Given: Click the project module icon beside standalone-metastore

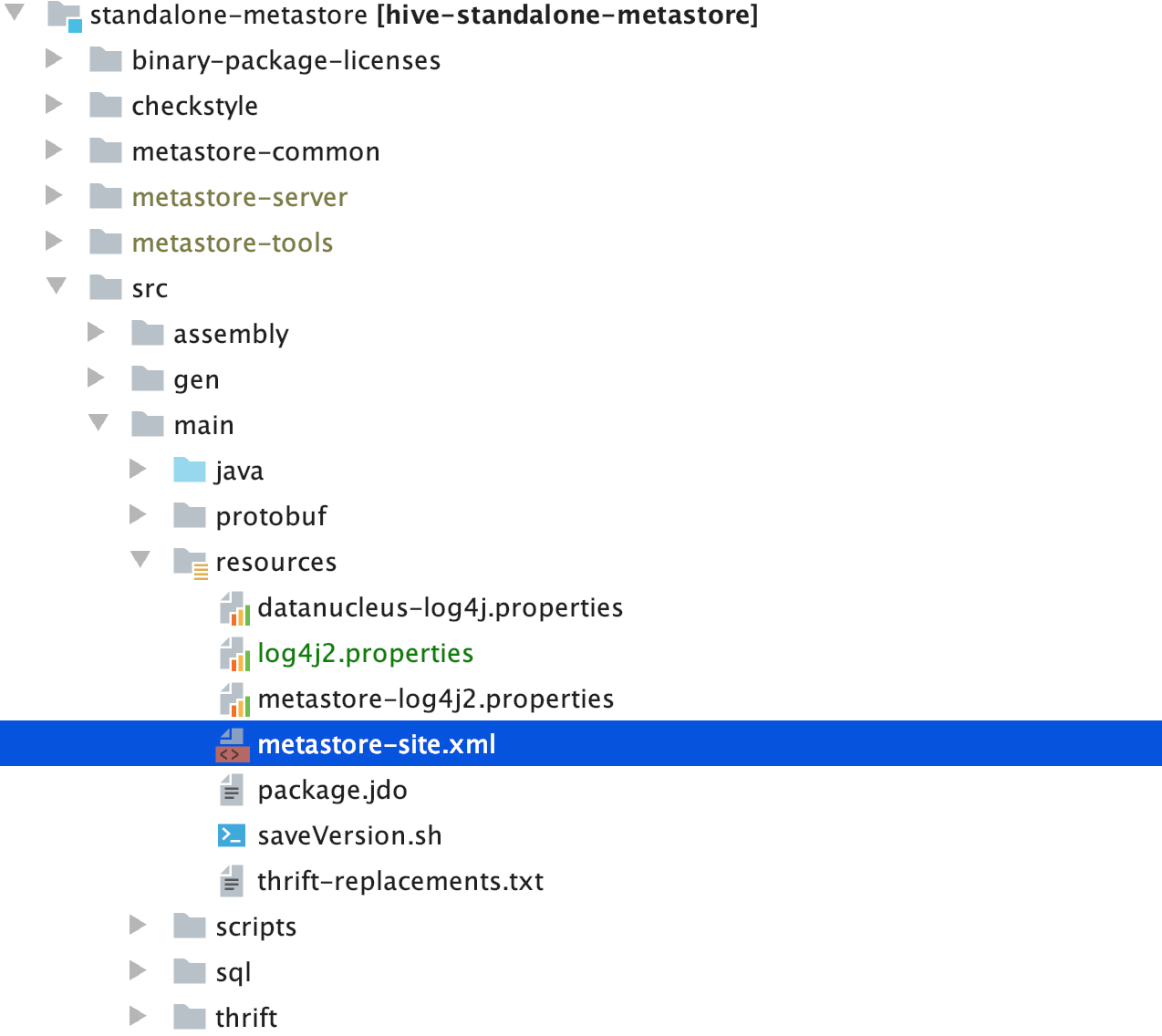Looking at the screenshot, I should [x=64, y=15].
